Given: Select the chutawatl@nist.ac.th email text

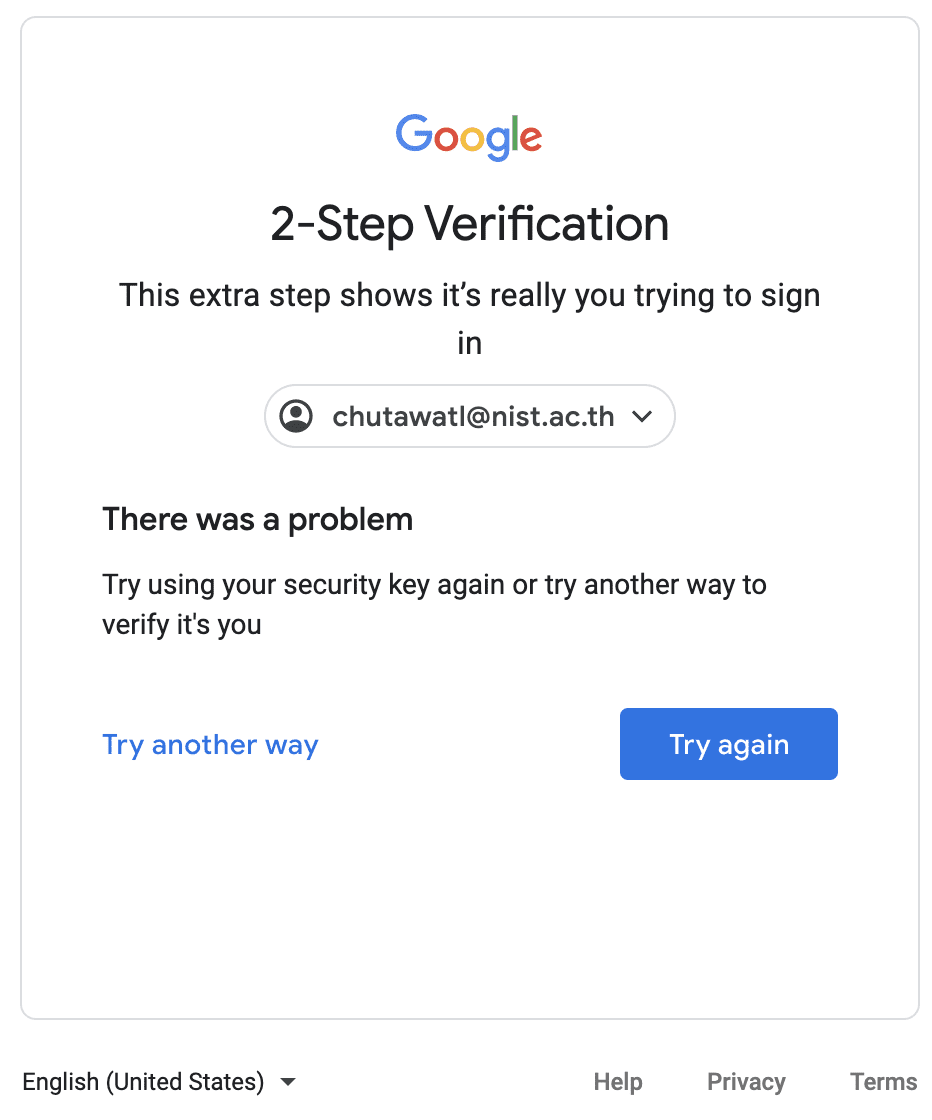Looking at the screenshot, I should click(x=473, y=416).
